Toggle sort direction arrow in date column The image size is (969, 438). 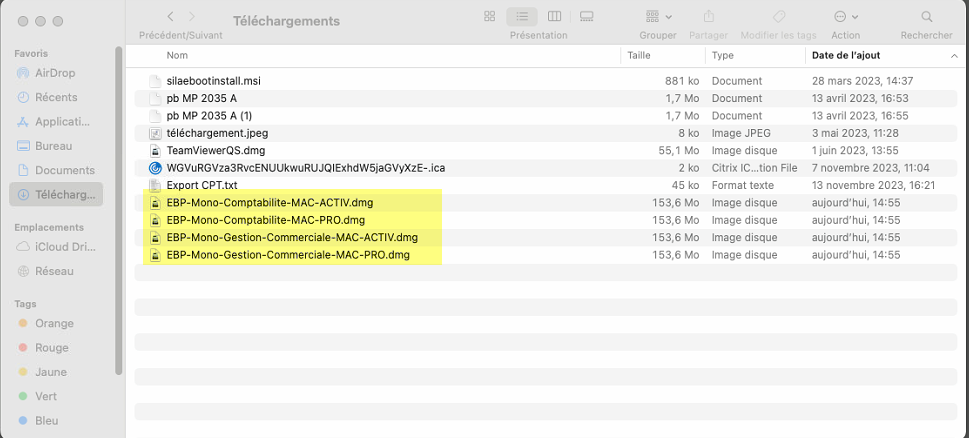(x=954, y=56)
